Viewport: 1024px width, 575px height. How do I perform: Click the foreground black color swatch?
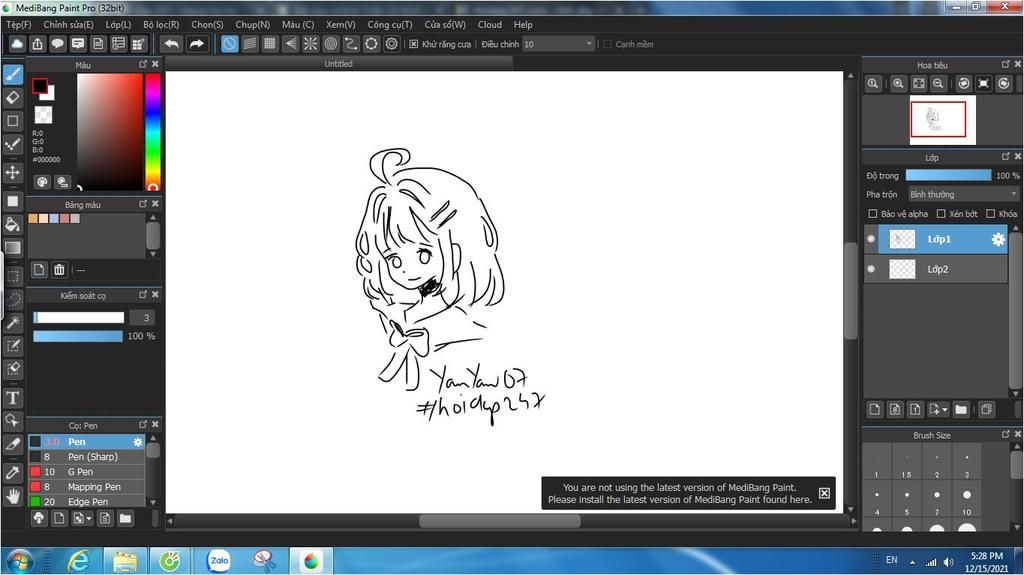[39, 86]
